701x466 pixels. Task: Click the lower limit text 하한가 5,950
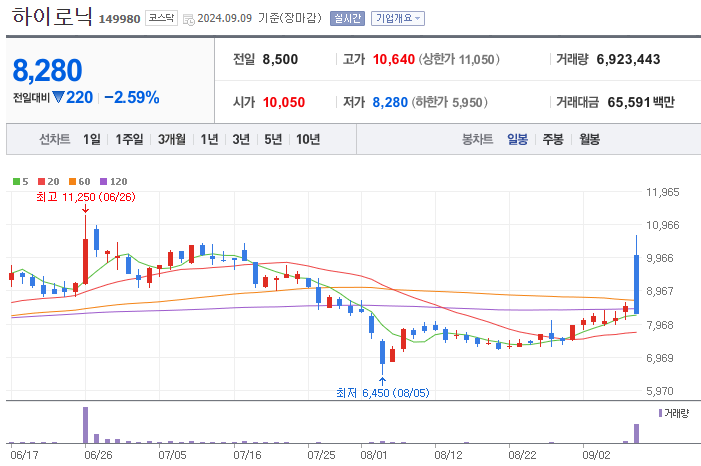tap(449, 102)
